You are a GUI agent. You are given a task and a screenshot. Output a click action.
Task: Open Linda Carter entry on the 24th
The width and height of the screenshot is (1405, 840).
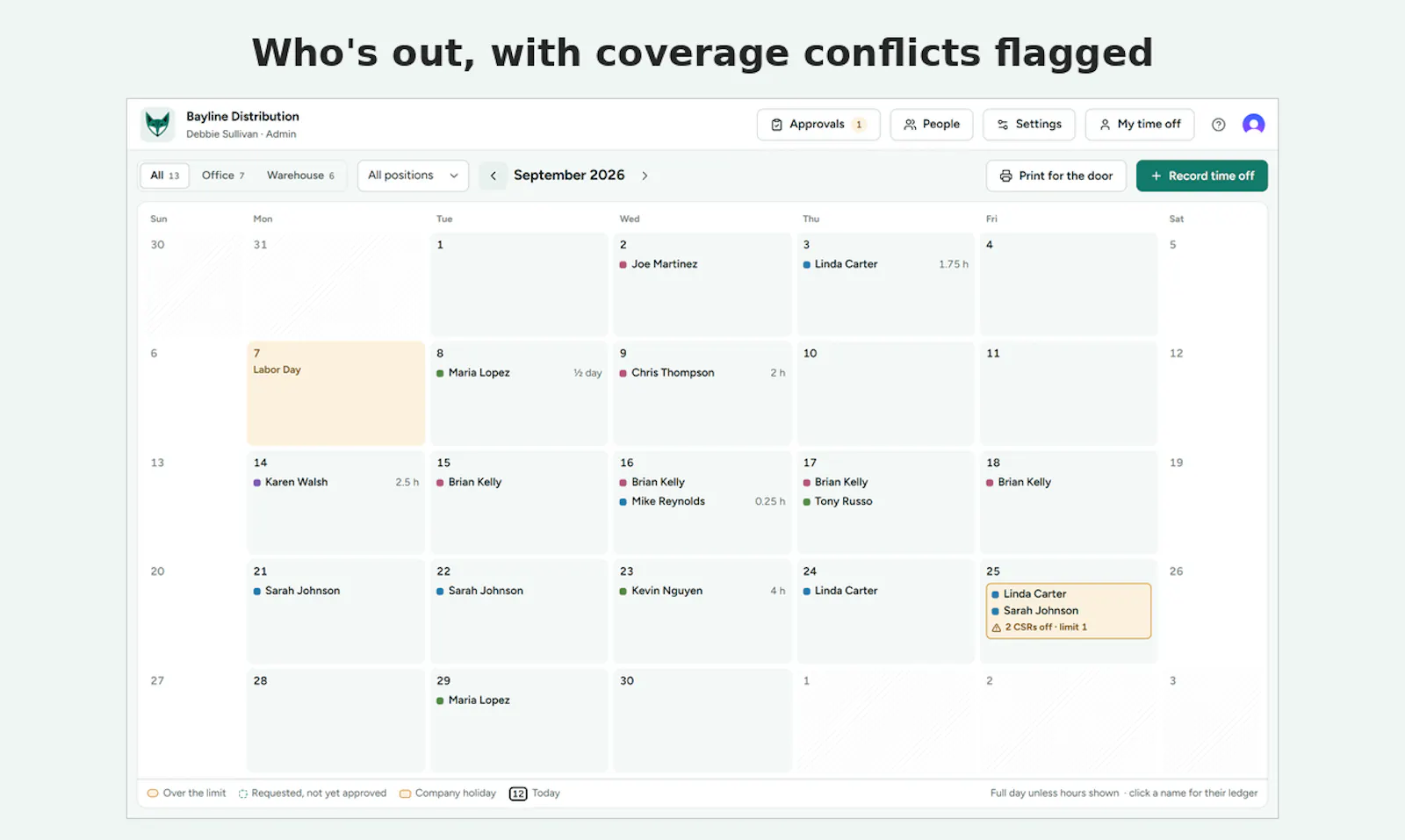tap(839, 592)
